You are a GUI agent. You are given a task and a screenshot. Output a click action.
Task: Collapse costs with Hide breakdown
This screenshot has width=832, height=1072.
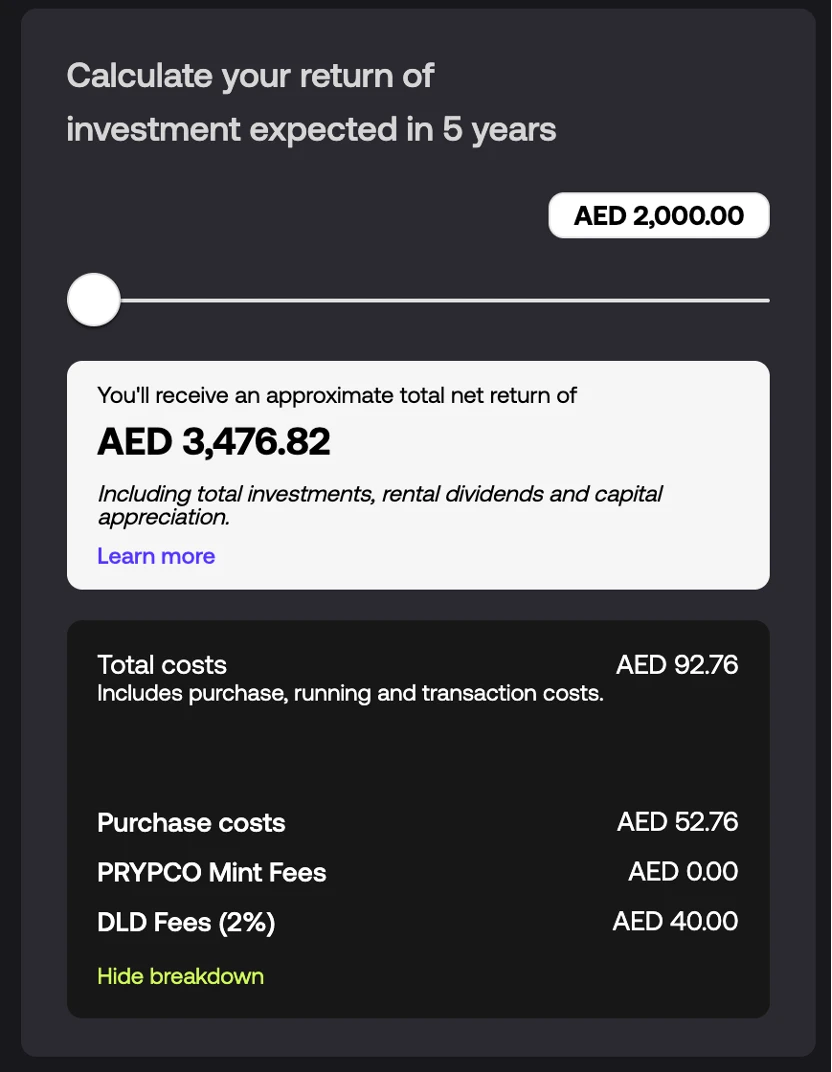coord(180,976)
